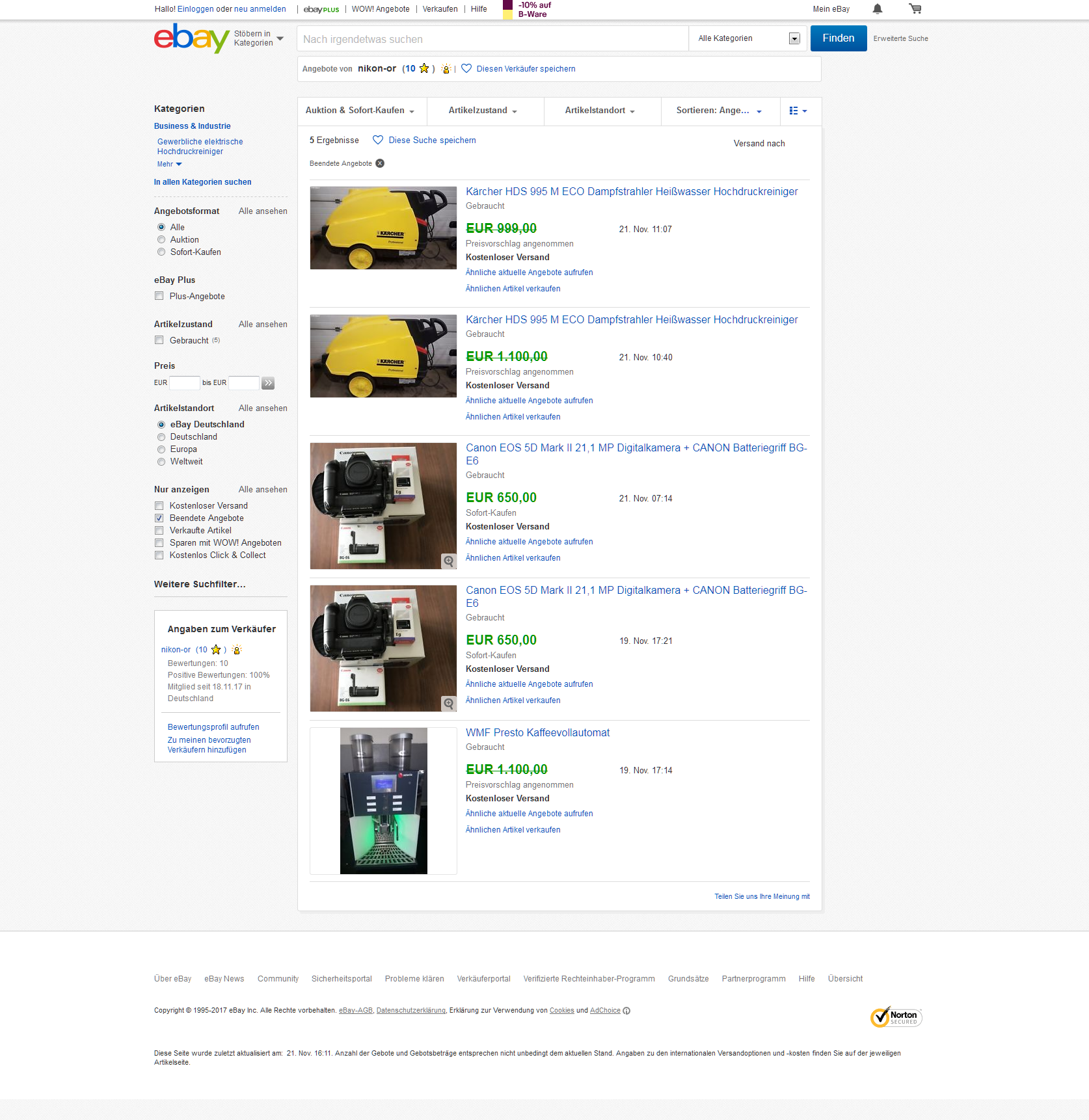
Task: Enable 'Sparen mit WOW! Angeboten' checkbox
Action: (159, 543)
